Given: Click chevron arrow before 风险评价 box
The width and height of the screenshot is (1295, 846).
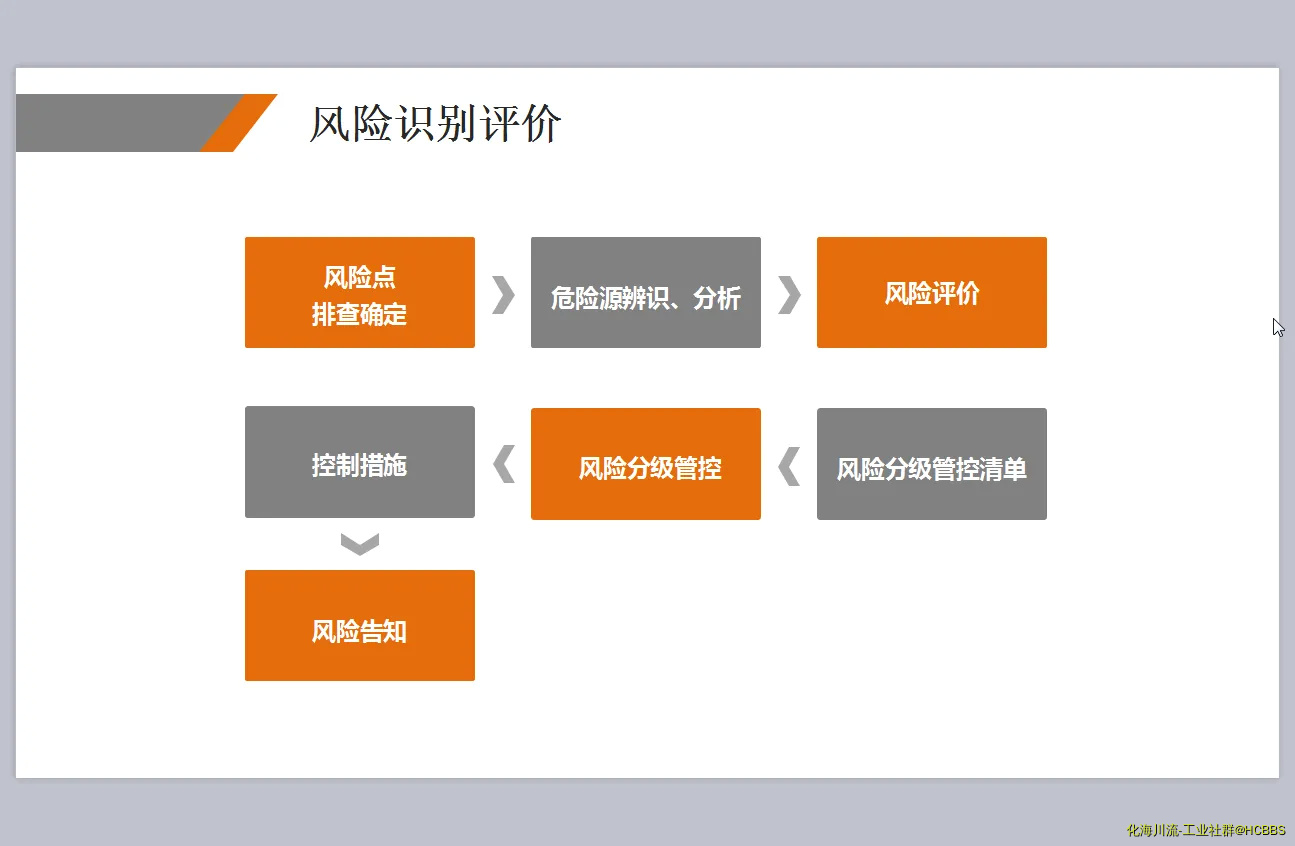Looking at the screenshot, I should click(790, 294).
